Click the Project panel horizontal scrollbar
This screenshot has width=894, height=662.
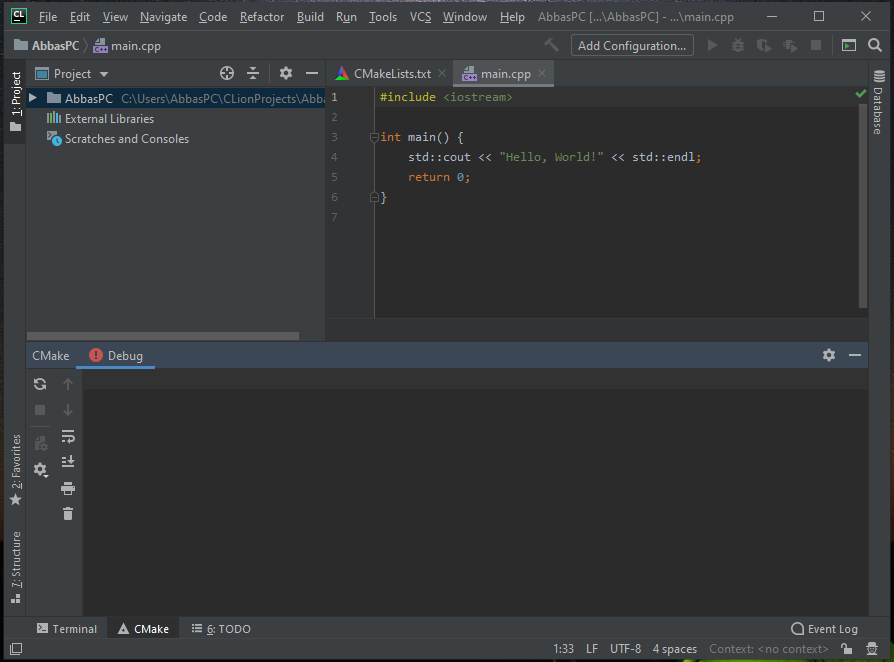coord(162,336)
